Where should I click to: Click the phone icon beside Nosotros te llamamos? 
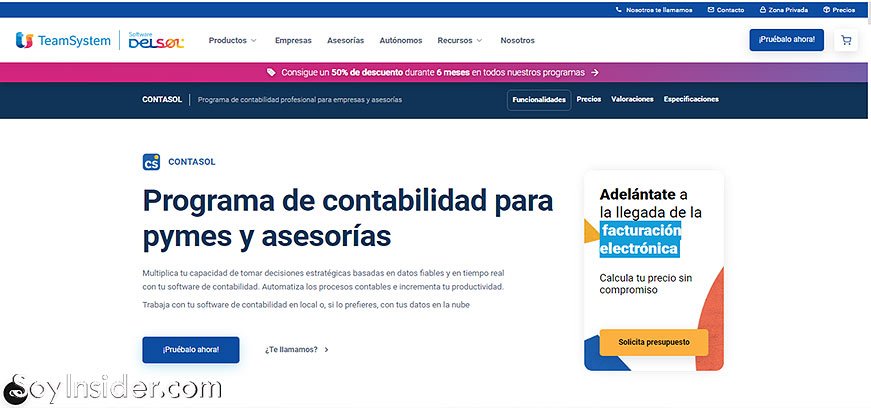[x=619, y=10]
